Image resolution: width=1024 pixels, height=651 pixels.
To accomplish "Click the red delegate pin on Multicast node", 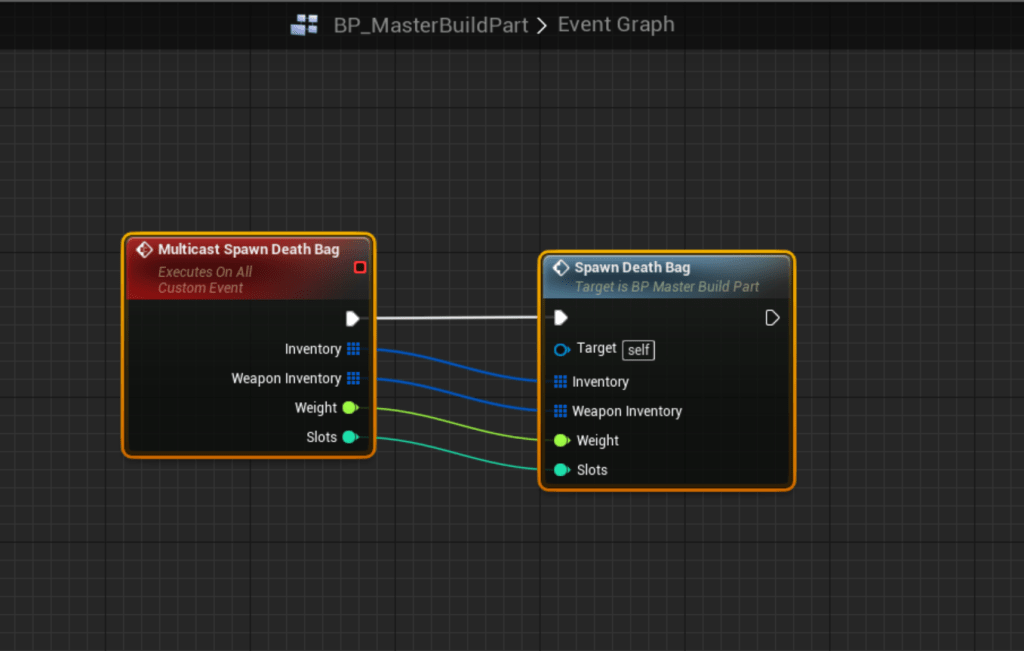I will (x=360, y=267).
